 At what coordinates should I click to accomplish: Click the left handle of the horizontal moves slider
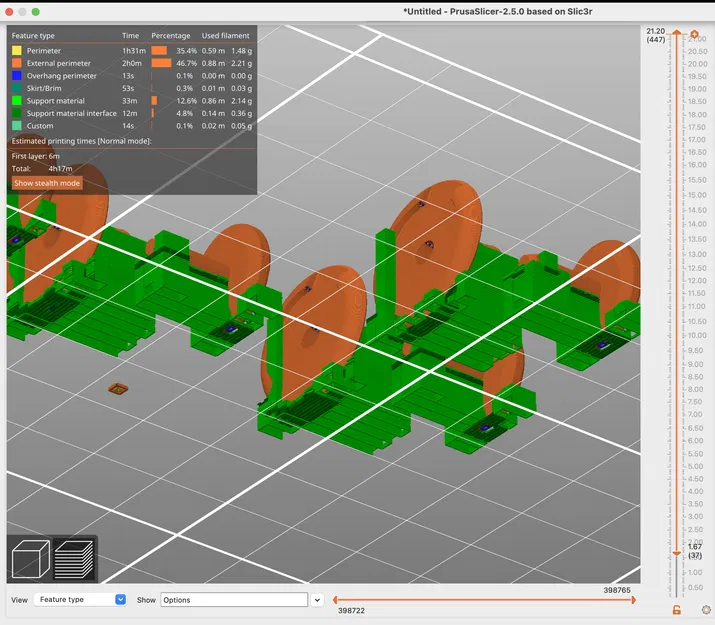point(335,600)
